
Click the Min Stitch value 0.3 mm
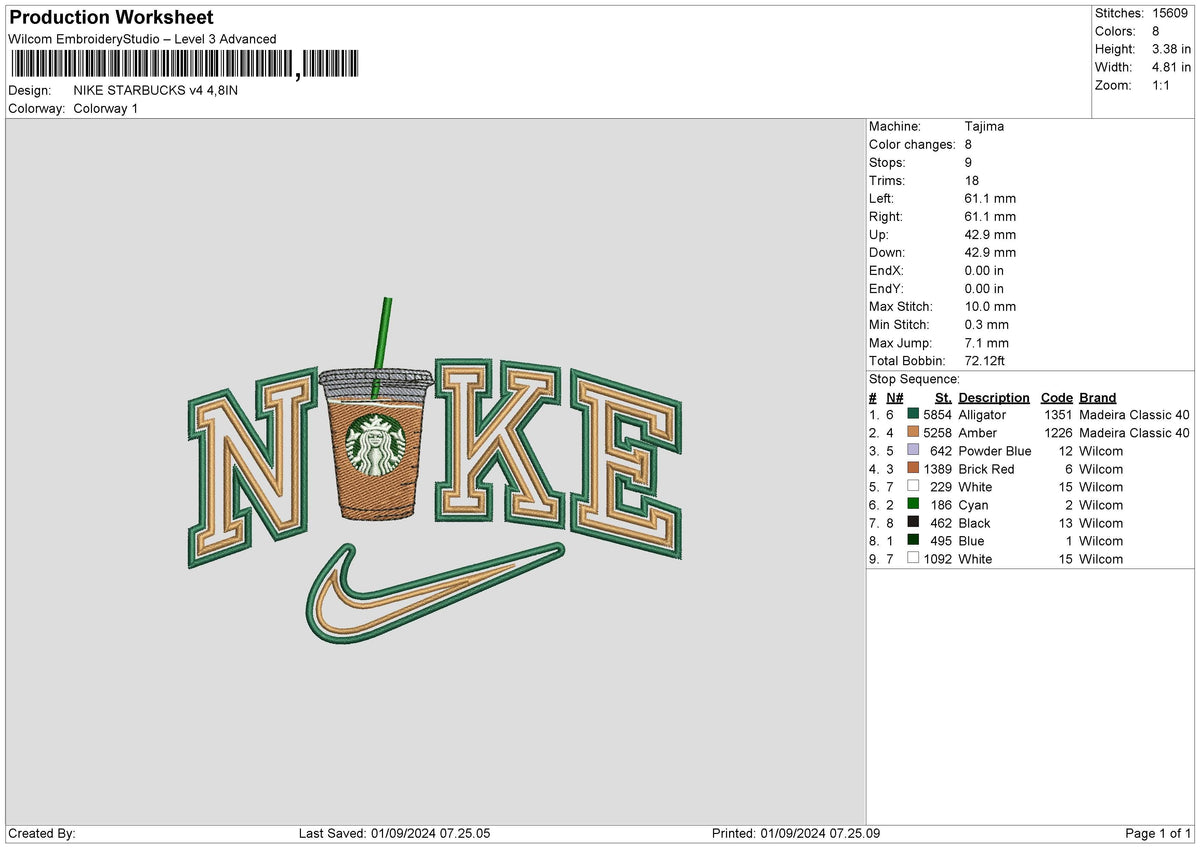click(986, 324)
